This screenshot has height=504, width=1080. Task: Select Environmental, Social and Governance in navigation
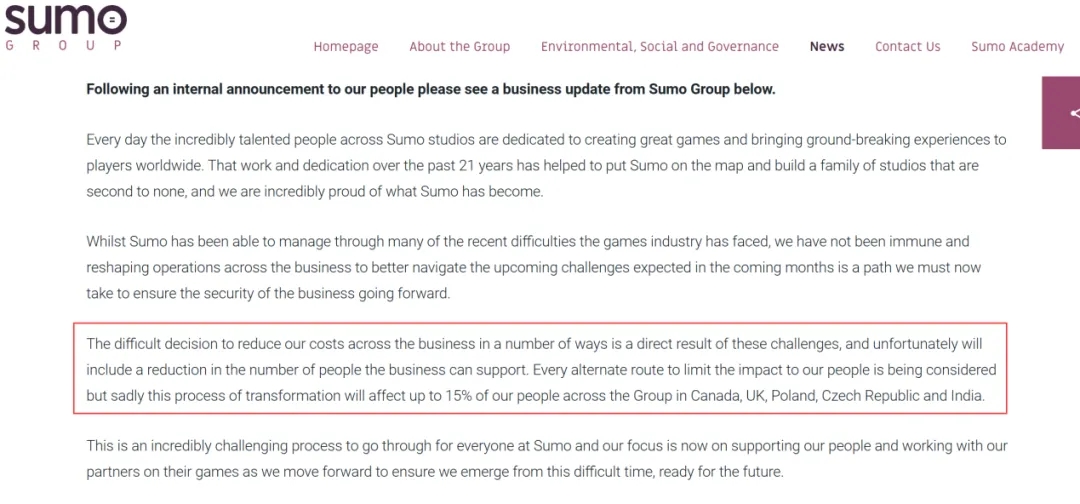(659, 47)
